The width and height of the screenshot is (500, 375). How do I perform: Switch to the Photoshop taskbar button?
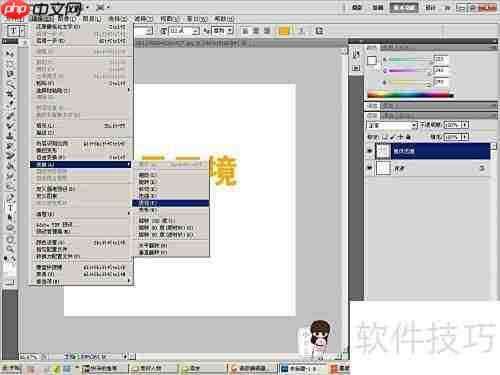(303, 368)
